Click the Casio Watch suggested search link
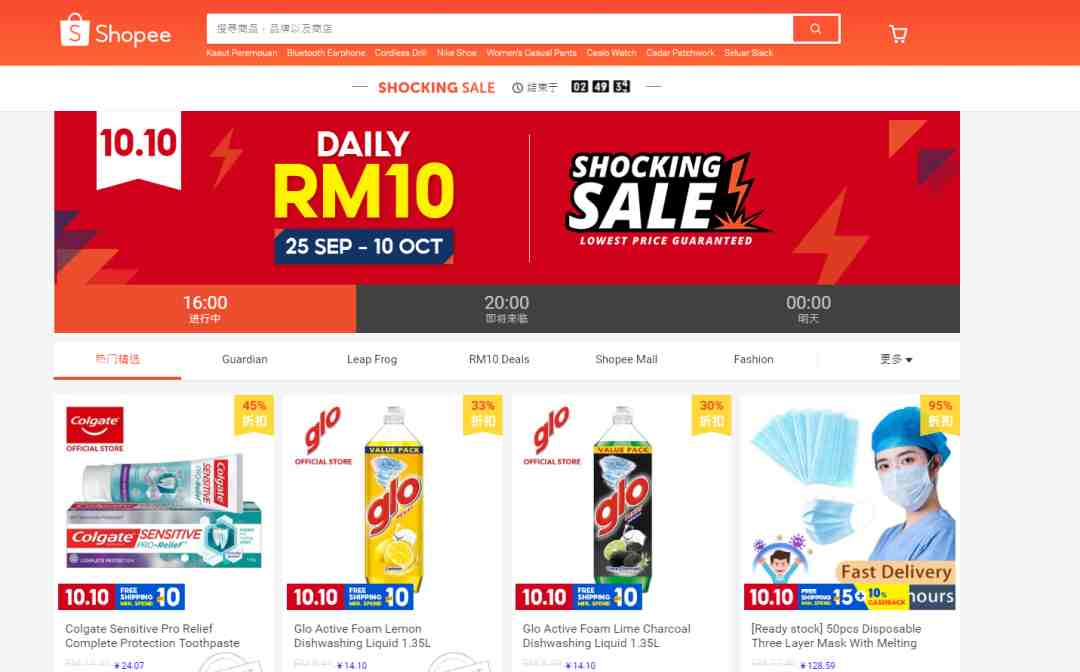Image resolution: width=1080 pixels, height=672 pixels. (x=611, y=53)
